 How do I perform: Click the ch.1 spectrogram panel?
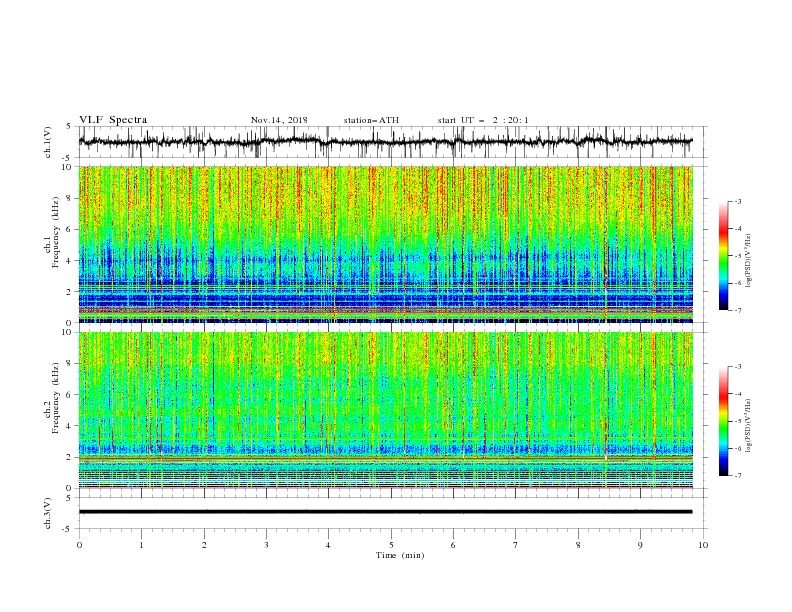tap(385, 244)
